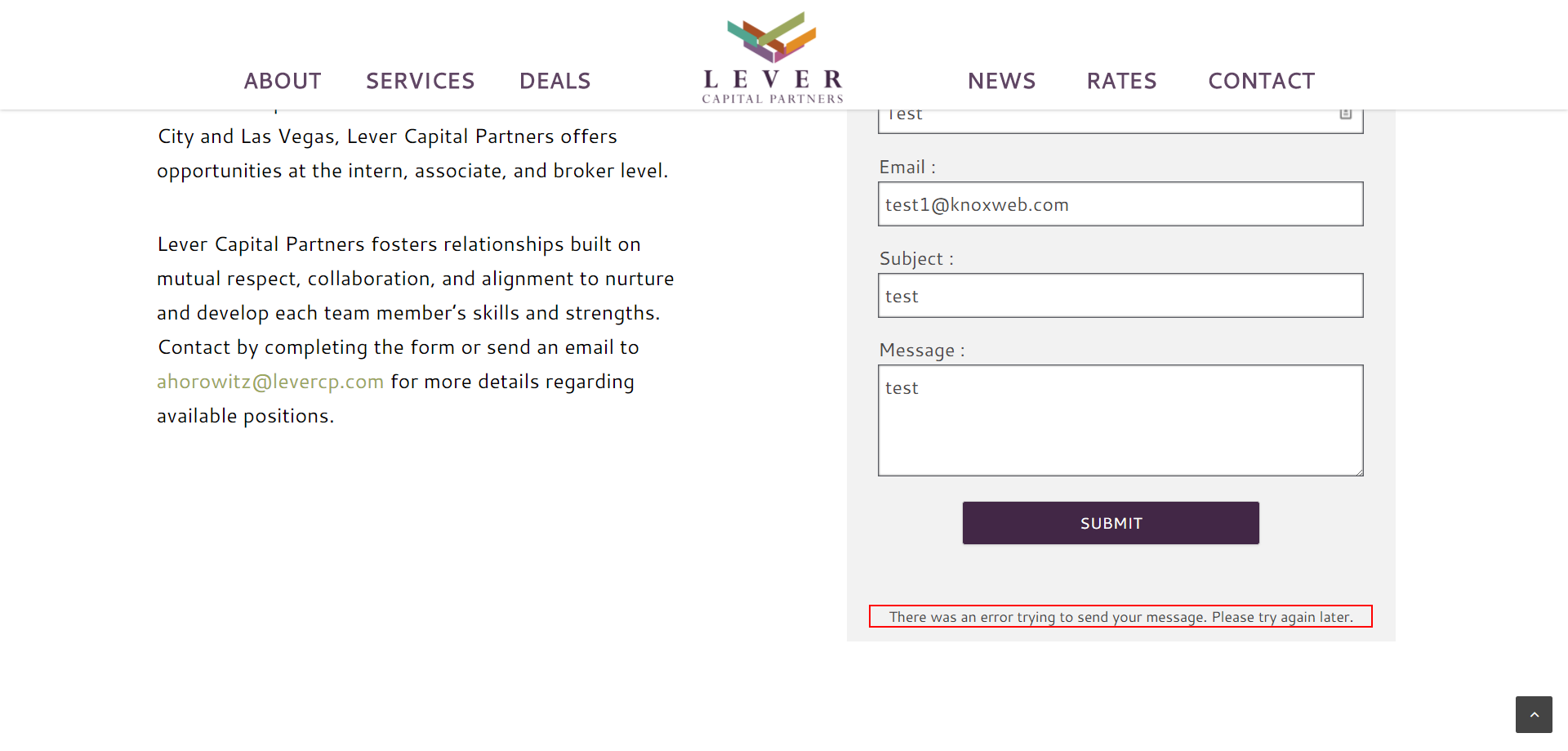The image size is (1568, 751).
Task: Go to the SERVICES page
Action: [420, 81]
